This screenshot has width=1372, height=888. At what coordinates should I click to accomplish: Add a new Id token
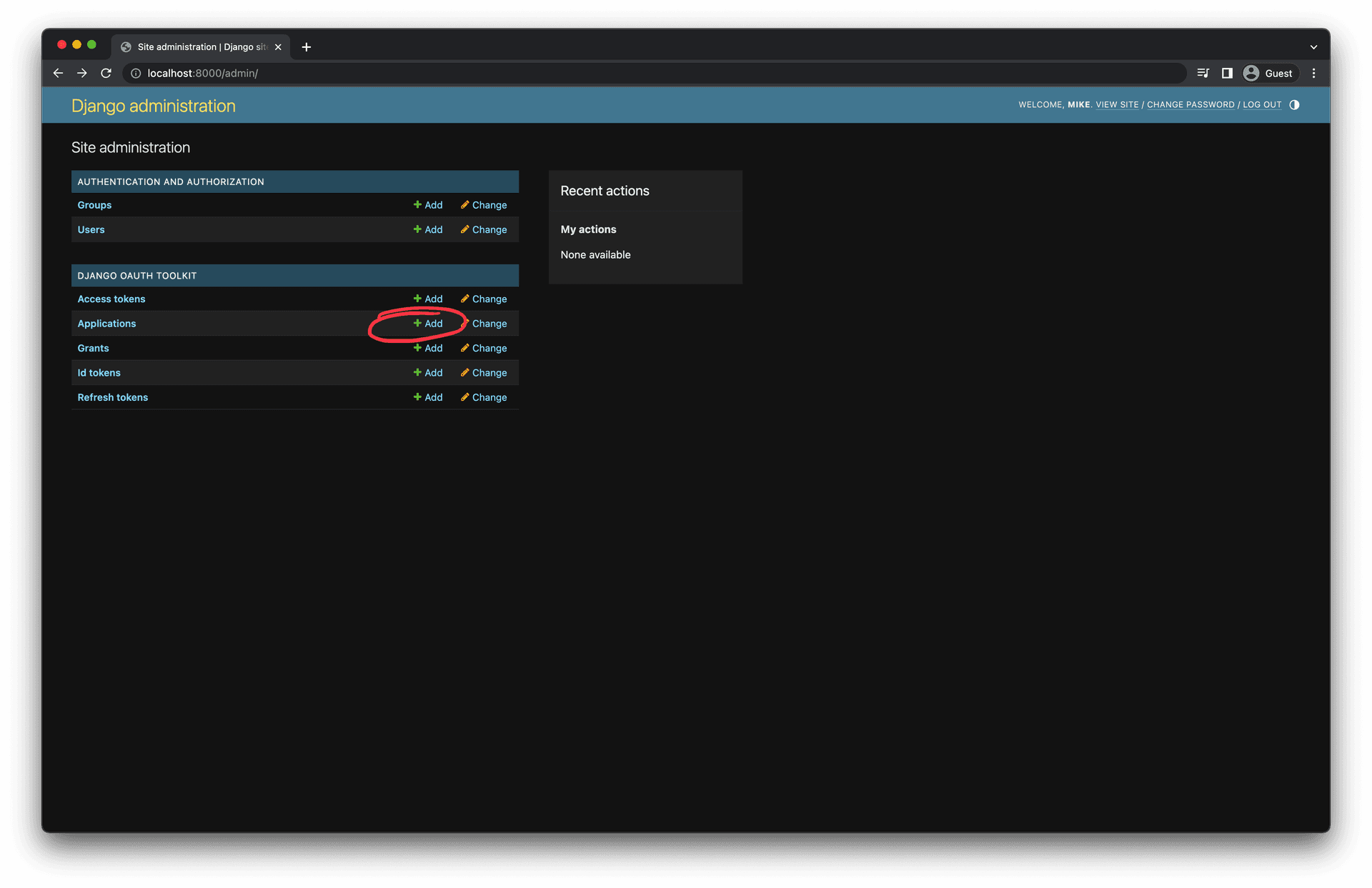[x=428, y=373]
